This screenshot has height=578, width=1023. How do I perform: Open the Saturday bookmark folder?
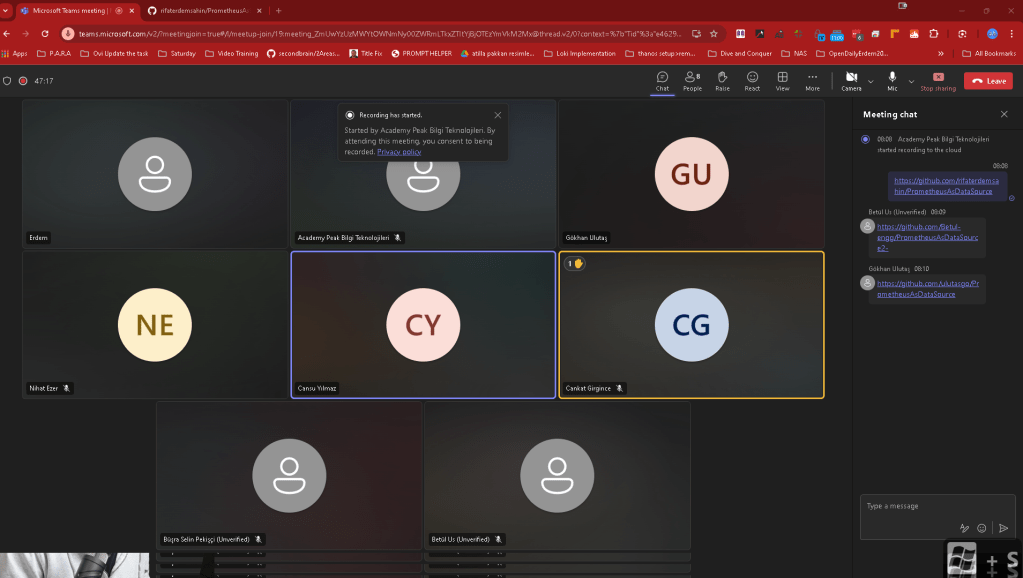coord(177,53)
